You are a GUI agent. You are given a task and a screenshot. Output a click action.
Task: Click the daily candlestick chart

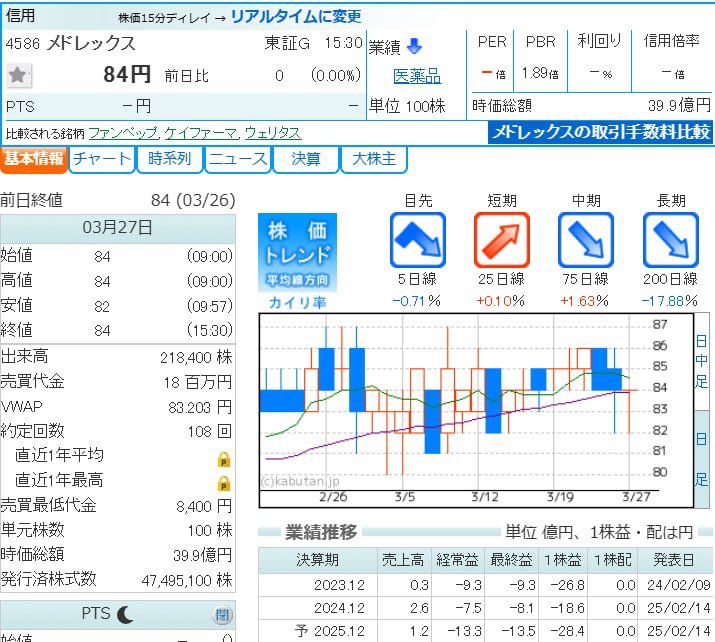pyautogui.click(x=476, y=410)
